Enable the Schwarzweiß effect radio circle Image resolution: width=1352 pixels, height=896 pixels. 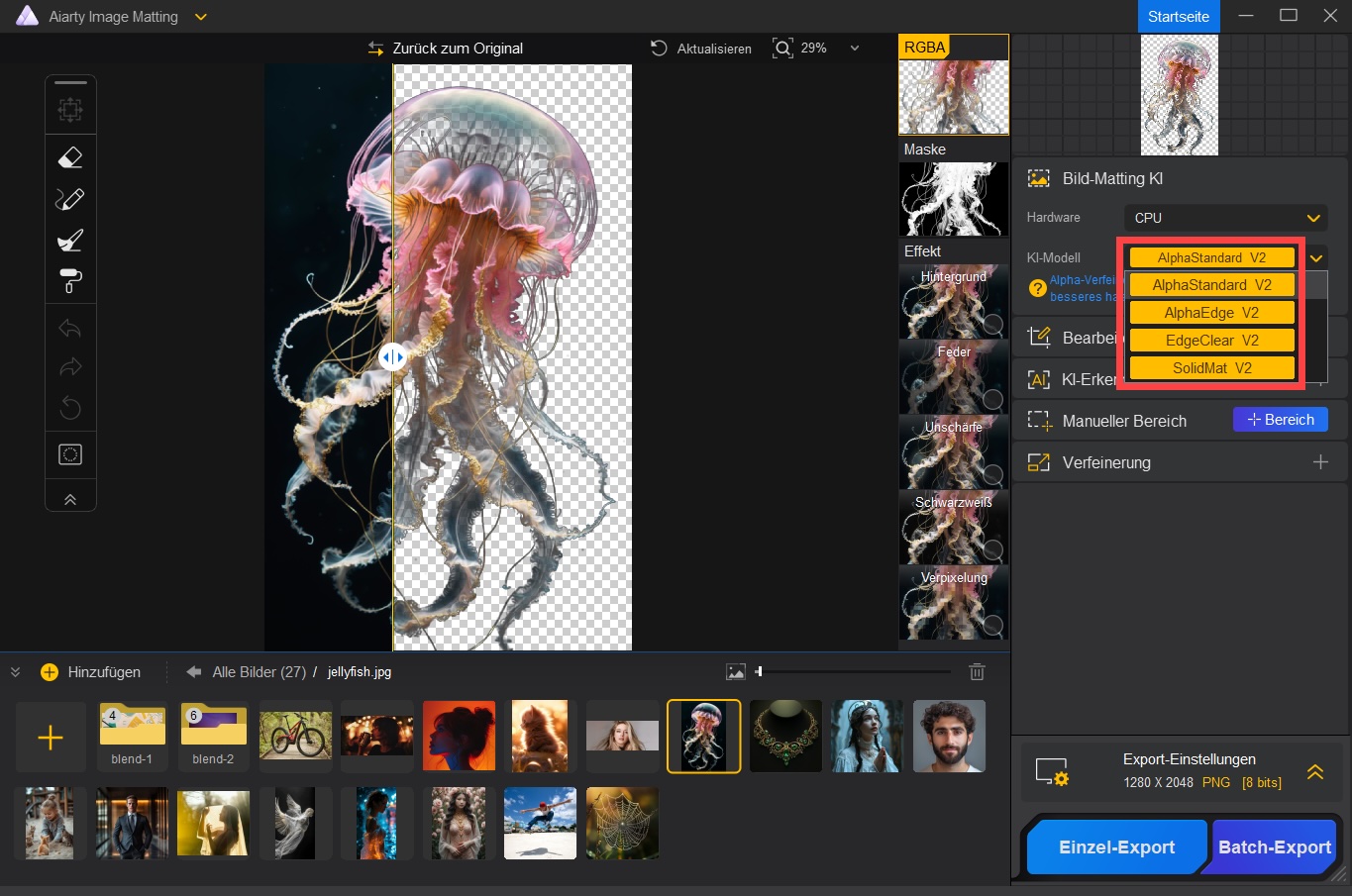tap(992, 549)
